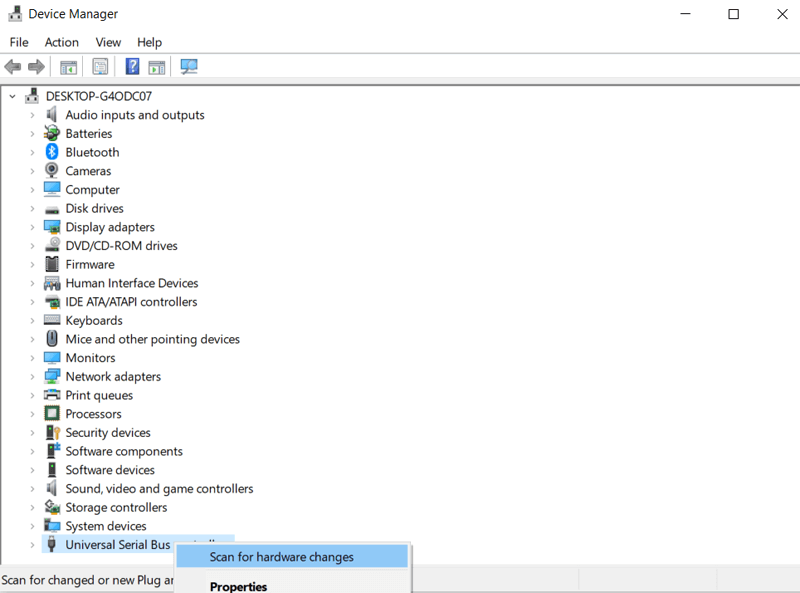Collapse the DESKTOP-G4ODC07 root node
This screenshot has width=800, height=593.
[13, 96]
